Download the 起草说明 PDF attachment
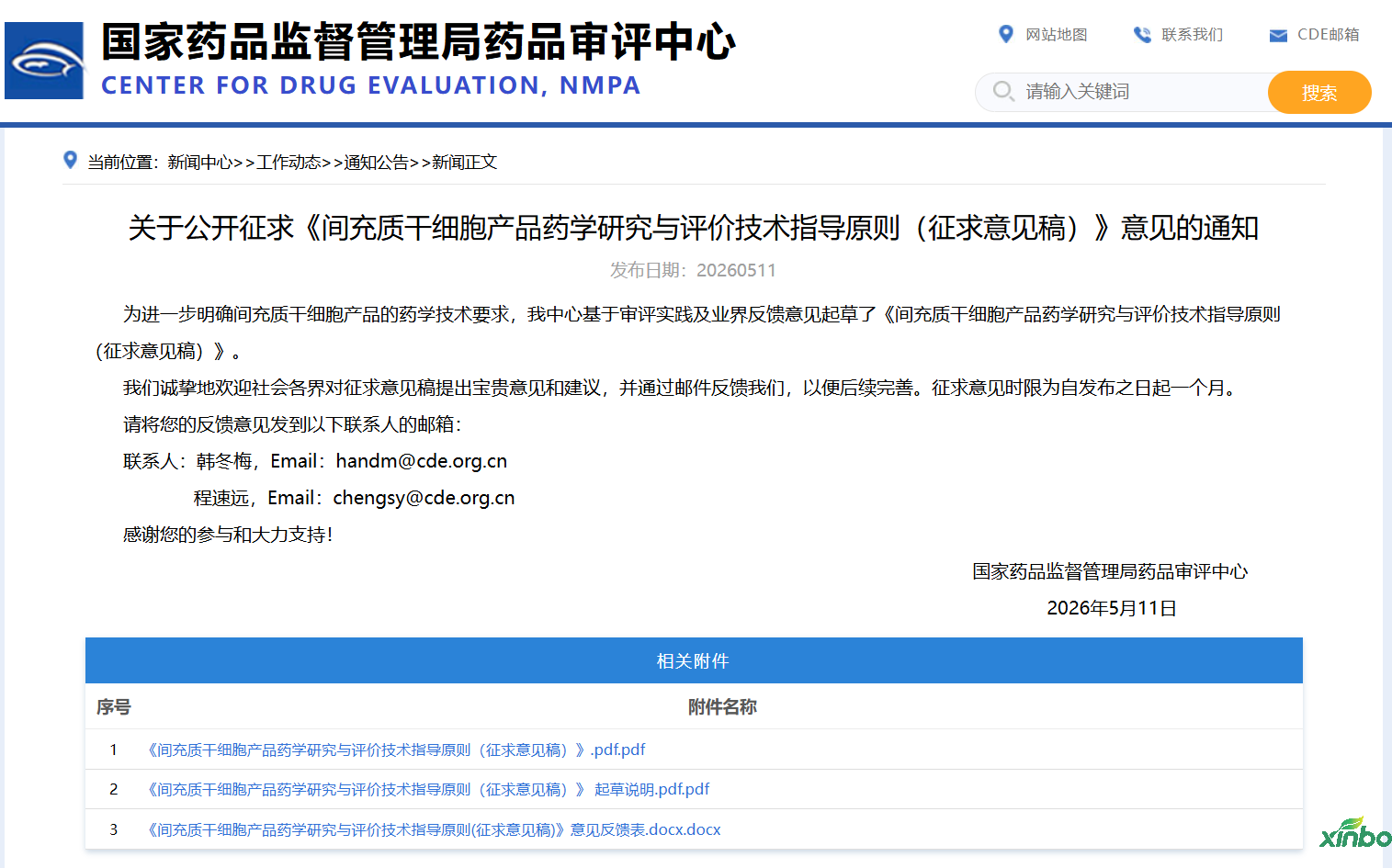The height and width of the screenshot is (868, 1392). (x=426, y=789)
